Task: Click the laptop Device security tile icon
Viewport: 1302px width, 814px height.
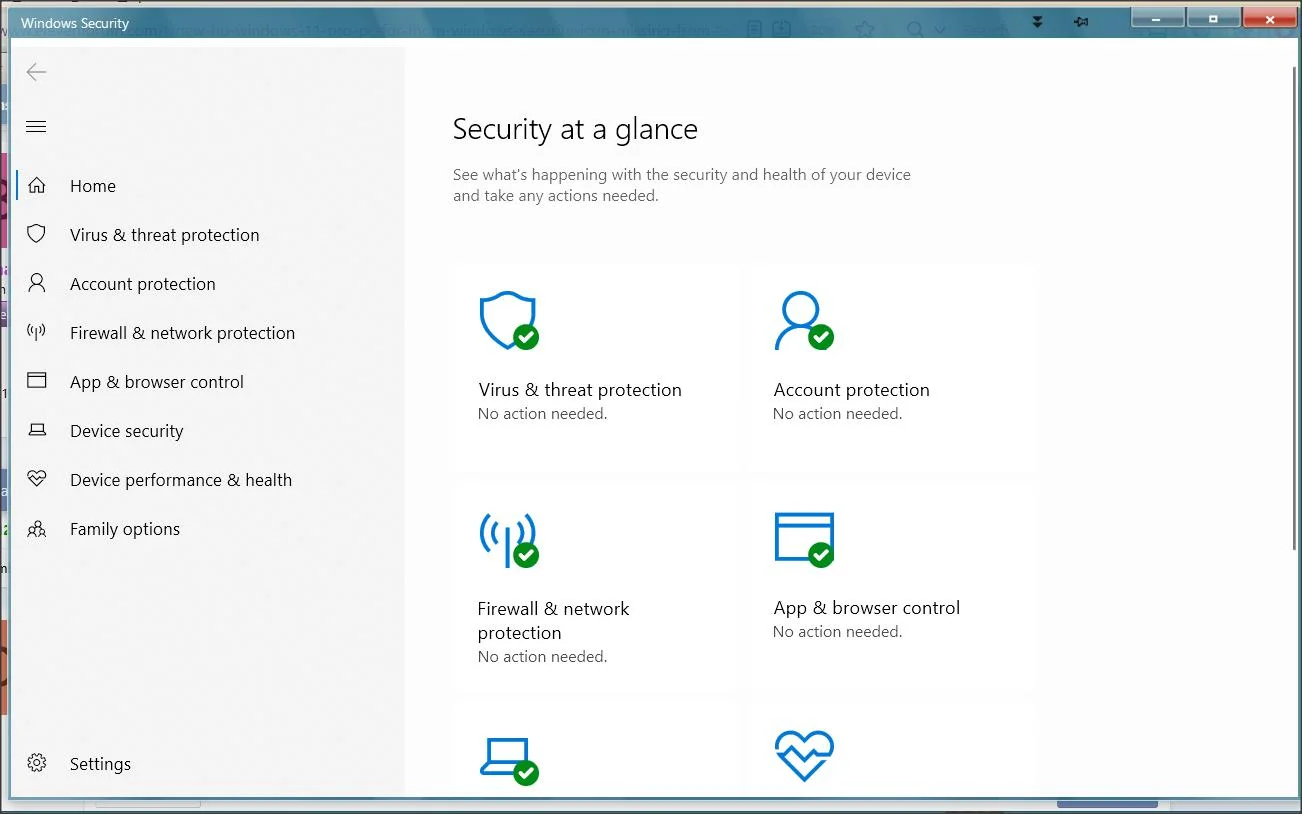Action: point(509,760)
